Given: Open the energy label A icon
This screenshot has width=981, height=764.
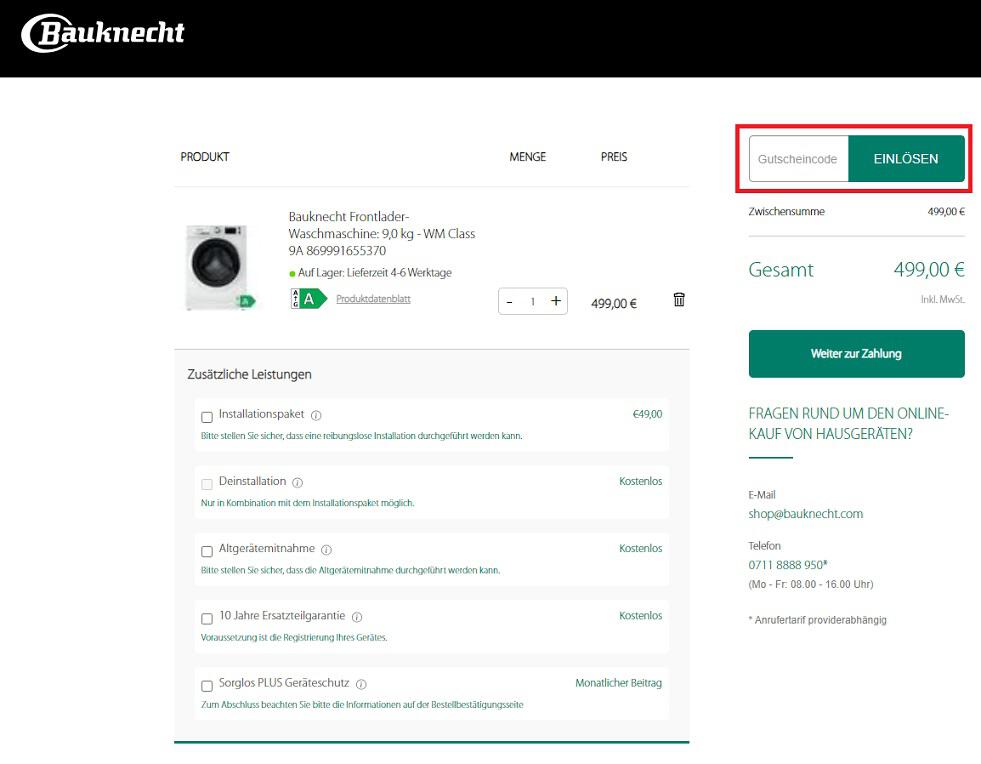Looking at the screenshot, I should pos(308,298).
